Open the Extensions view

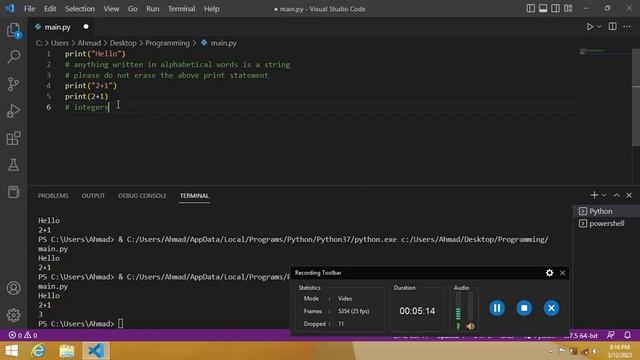click(13, 138)
